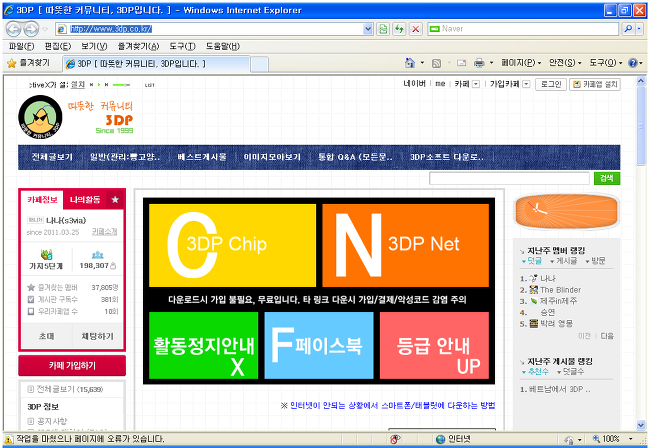650x448 pixels.
Task: Click the 채팅하기 button
Action: tap(97, 336)
